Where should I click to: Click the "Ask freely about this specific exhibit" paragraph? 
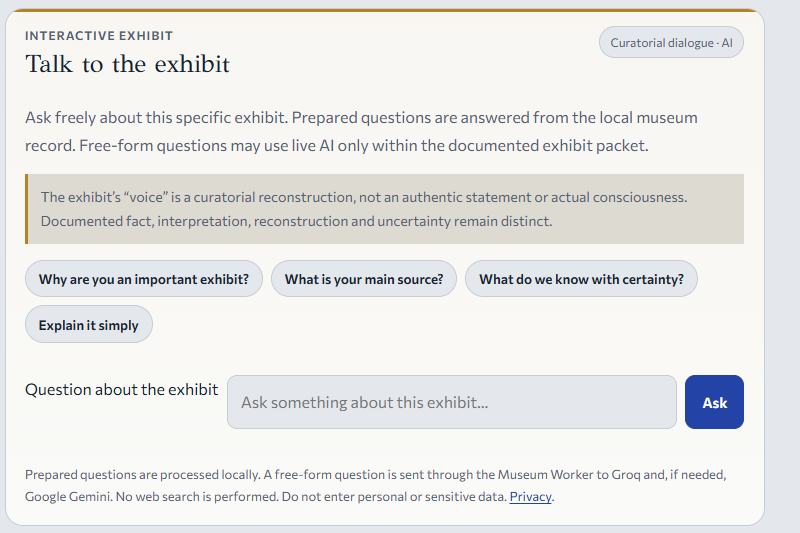tap(361, 132)
